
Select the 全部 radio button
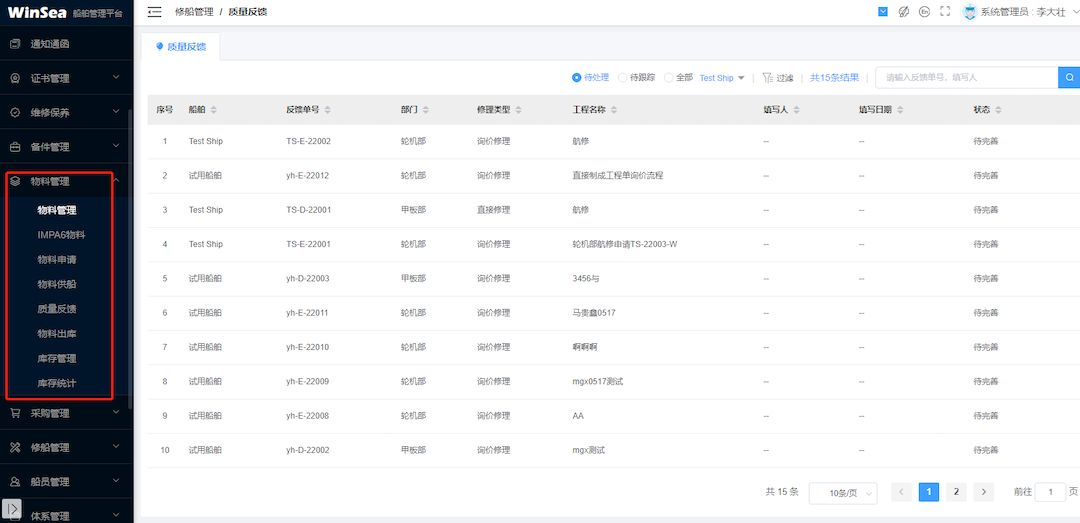pyautogui.click(x=668, y=78)
